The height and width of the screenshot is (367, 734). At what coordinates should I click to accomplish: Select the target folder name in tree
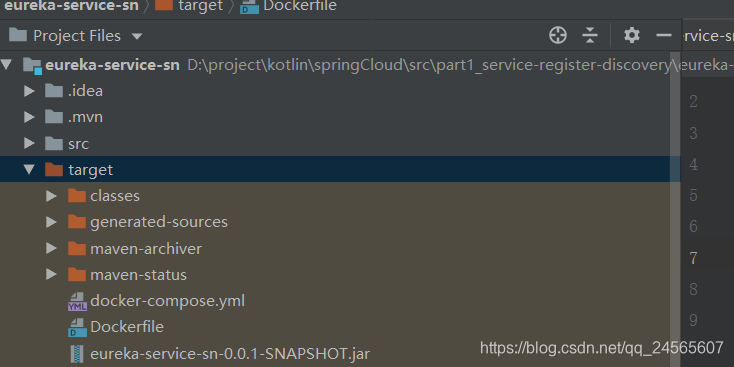point(90,170)
